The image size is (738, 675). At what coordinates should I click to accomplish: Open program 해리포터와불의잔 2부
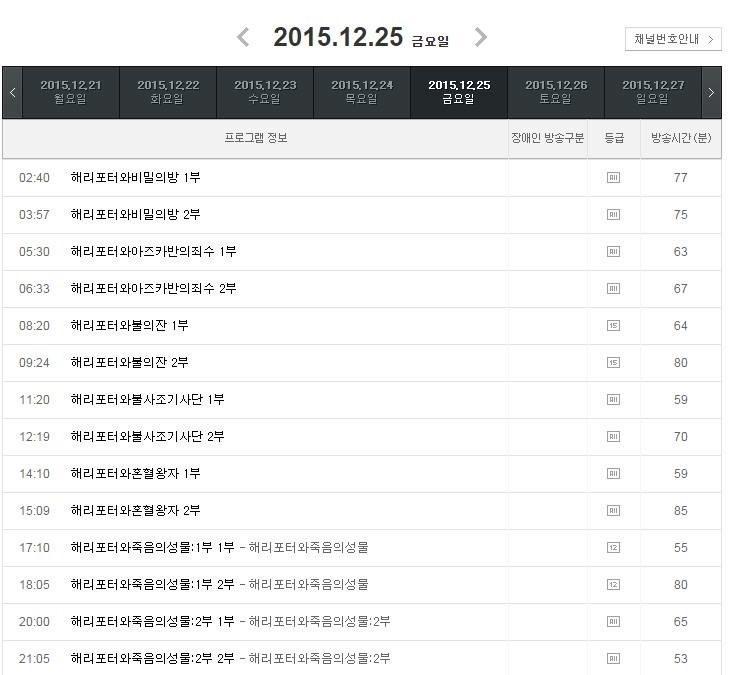[x=129, y=362]
